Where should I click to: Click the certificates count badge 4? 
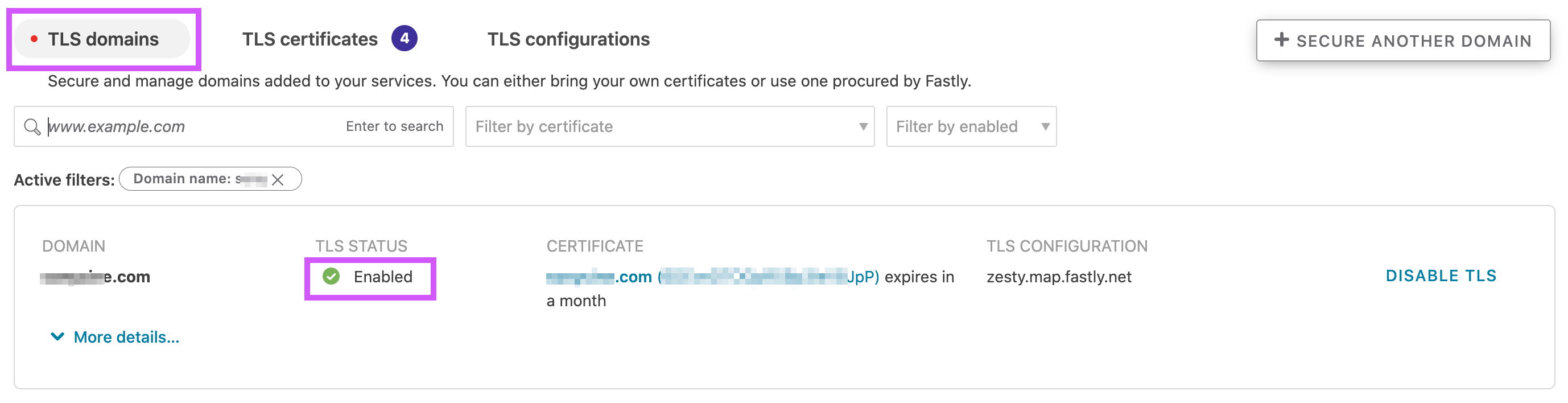404,38
